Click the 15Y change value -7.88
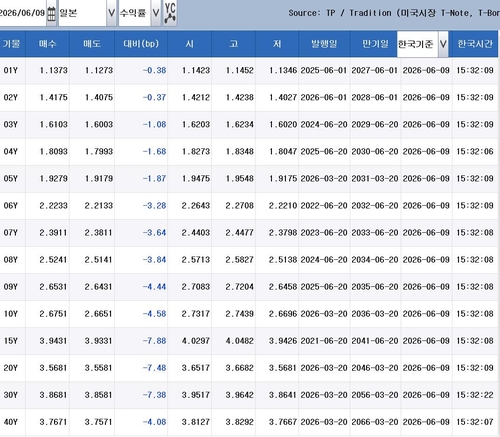The width and height of the screenshot is (500, 437). (154, 341)
